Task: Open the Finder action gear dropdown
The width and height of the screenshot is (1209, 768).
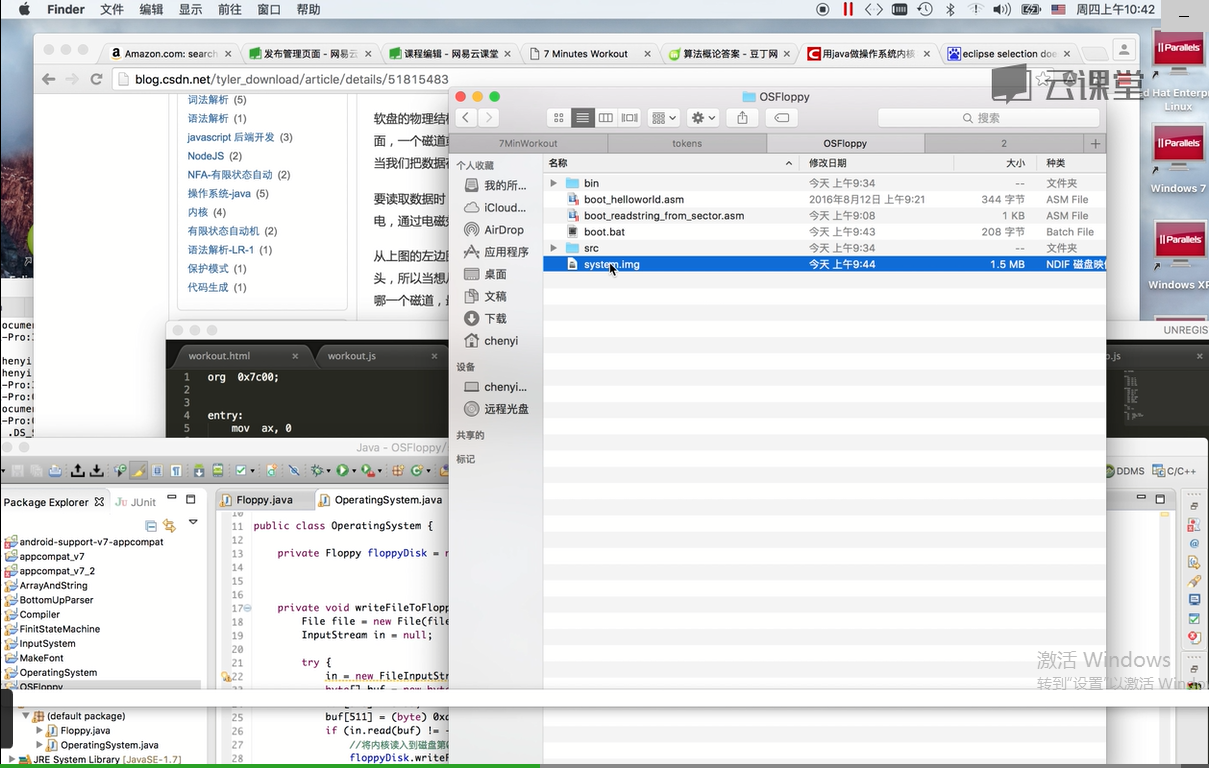Action: click(703, 118)
